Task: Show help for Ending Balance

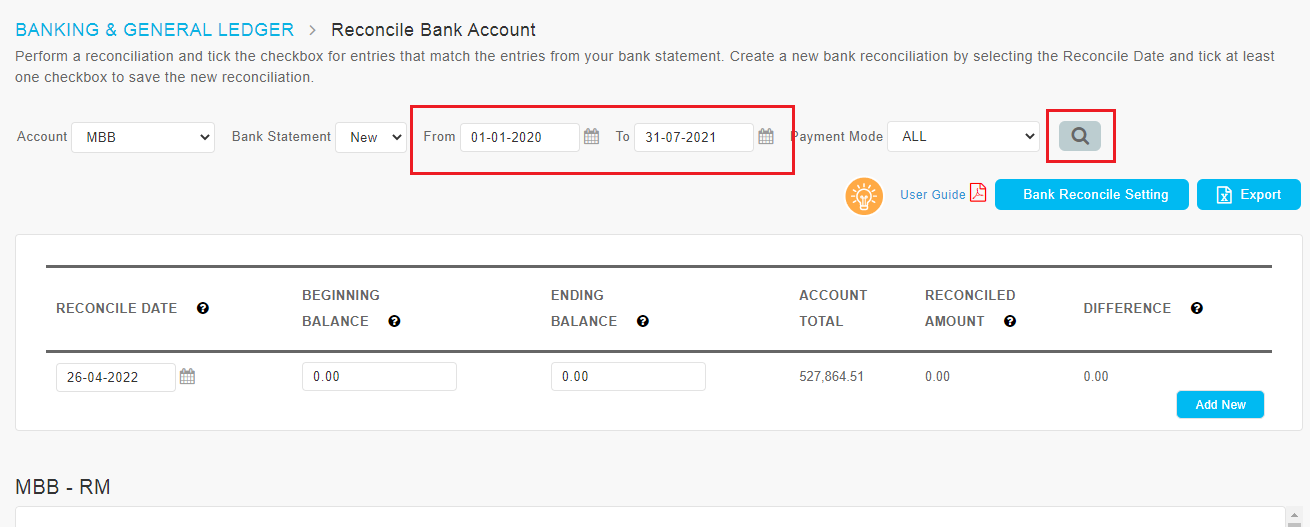Action: [x=643, y=322]
